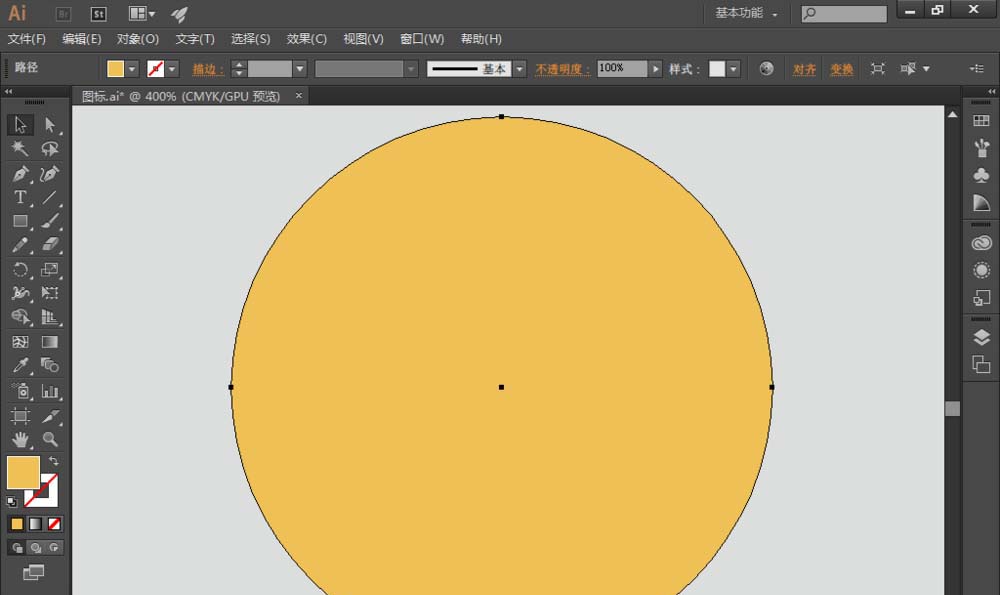Open the brush definition 基本 dropdown
Screen dimensions: 1000x595
(x=520, y=69)
